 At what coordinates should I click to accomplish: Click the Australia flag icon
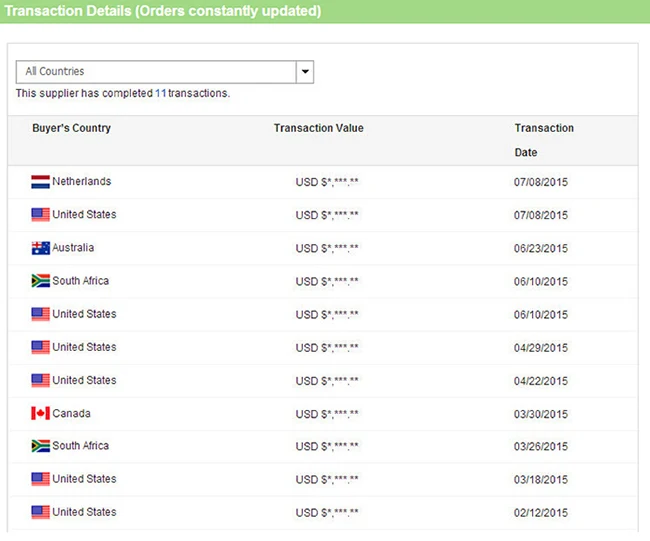tap(40, 248)
